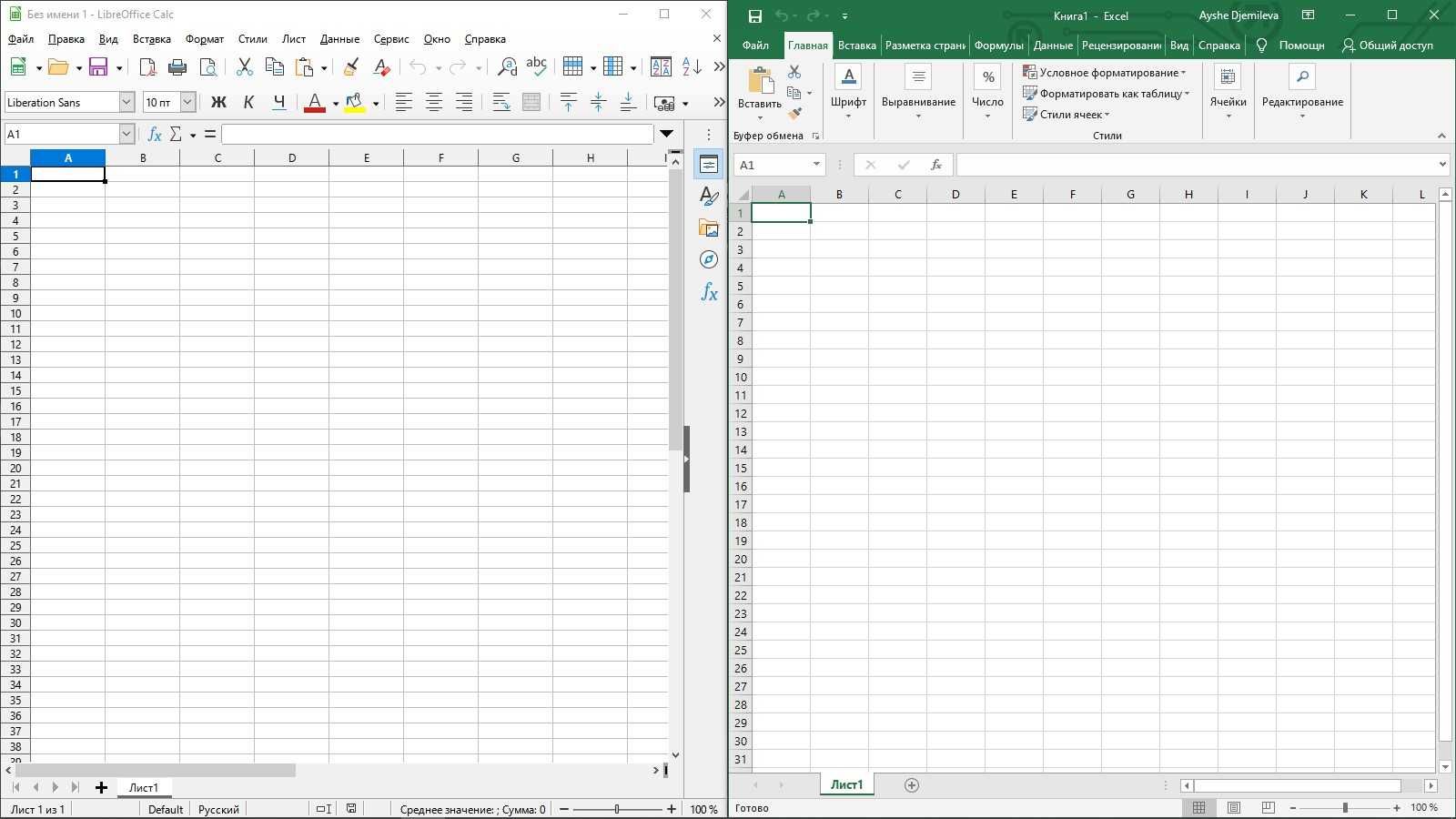Switch to the Формулы tab in Excel
The width and height of the screenshot is (1456, 819).
pyautogui.click(x=998, y=45)
